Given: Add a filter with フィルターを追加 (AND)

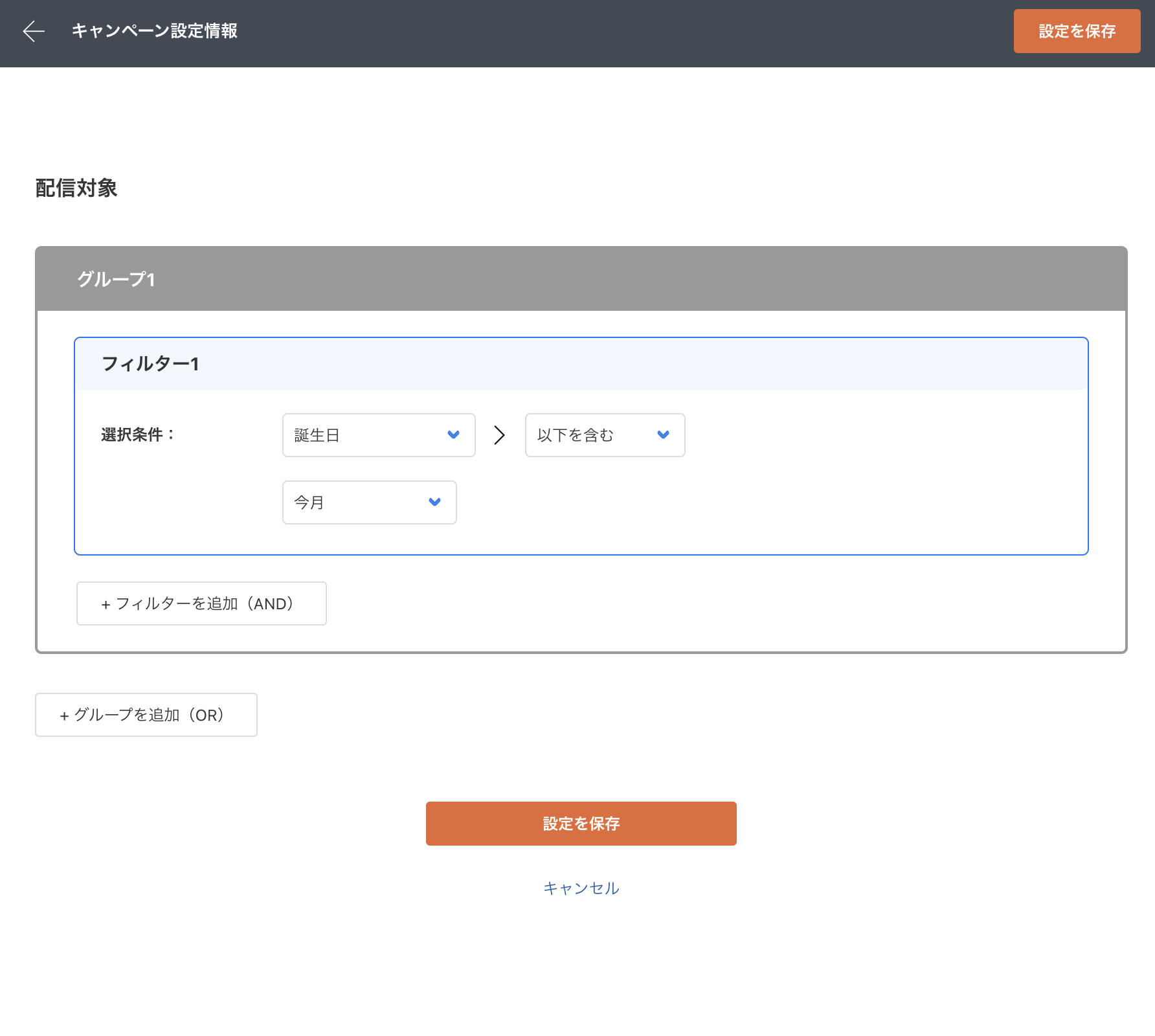Looking at the screenshot, I should tap(201, 603).
